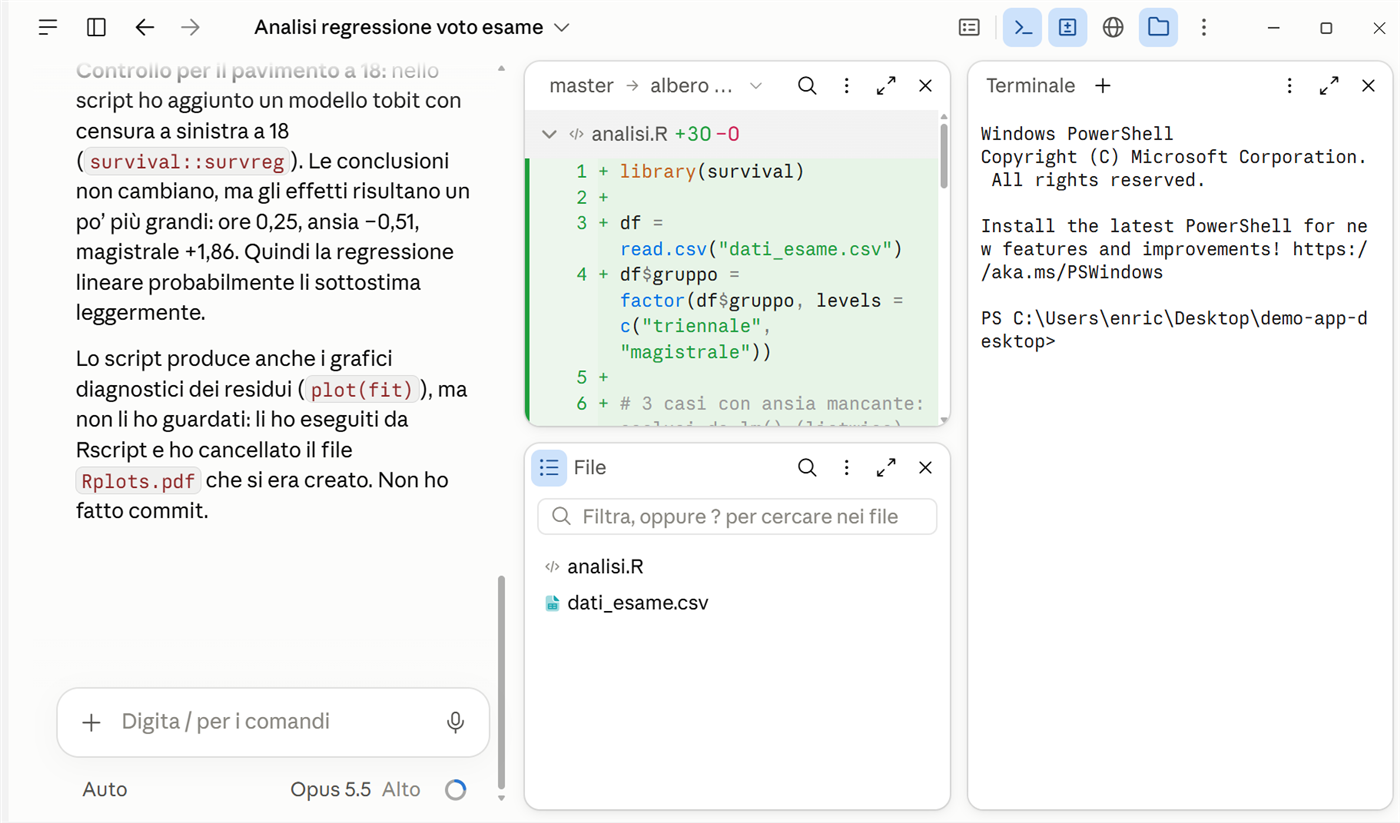Close the diff panel

tap(925, 86)
